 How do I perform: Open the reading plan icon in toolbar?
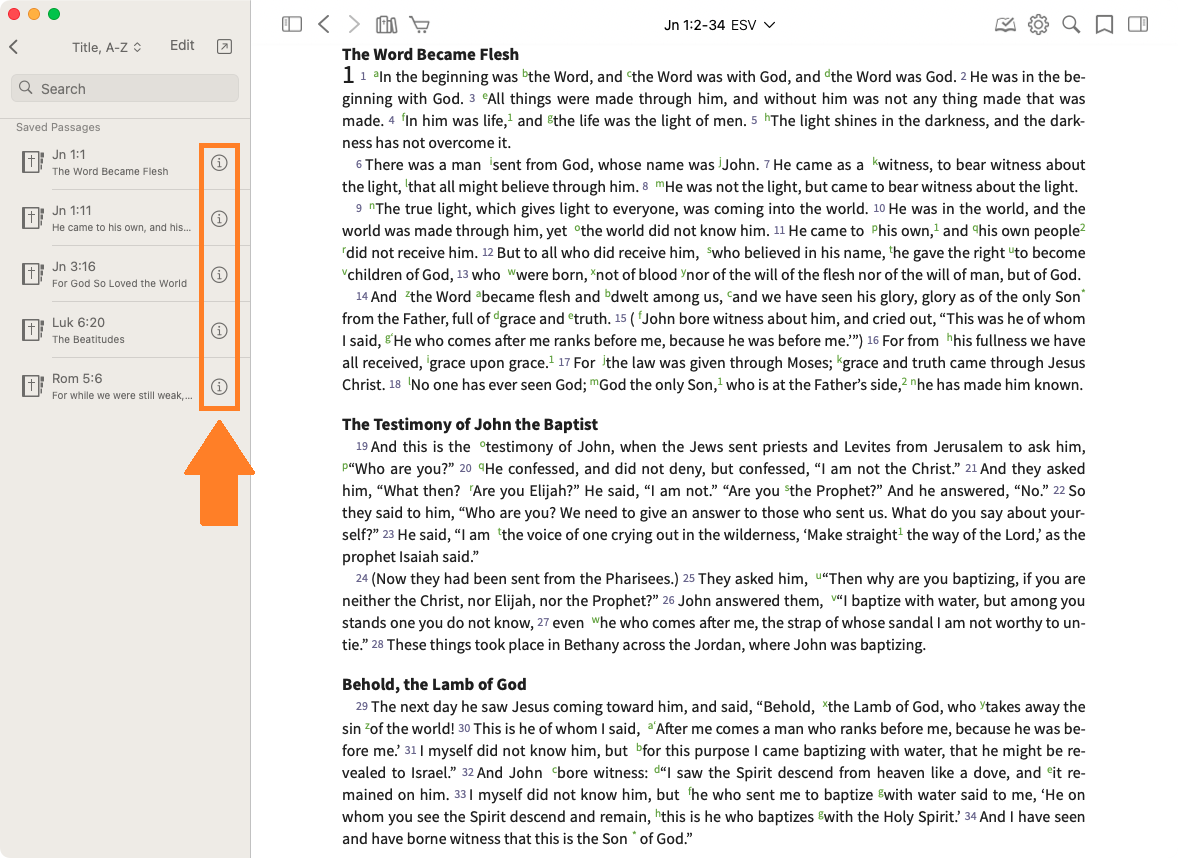tap(1005, 25)
